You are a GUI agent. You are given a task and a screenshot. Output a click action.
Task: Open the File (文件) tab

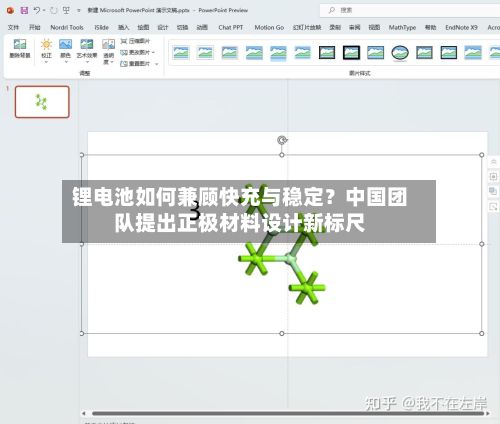13,27
